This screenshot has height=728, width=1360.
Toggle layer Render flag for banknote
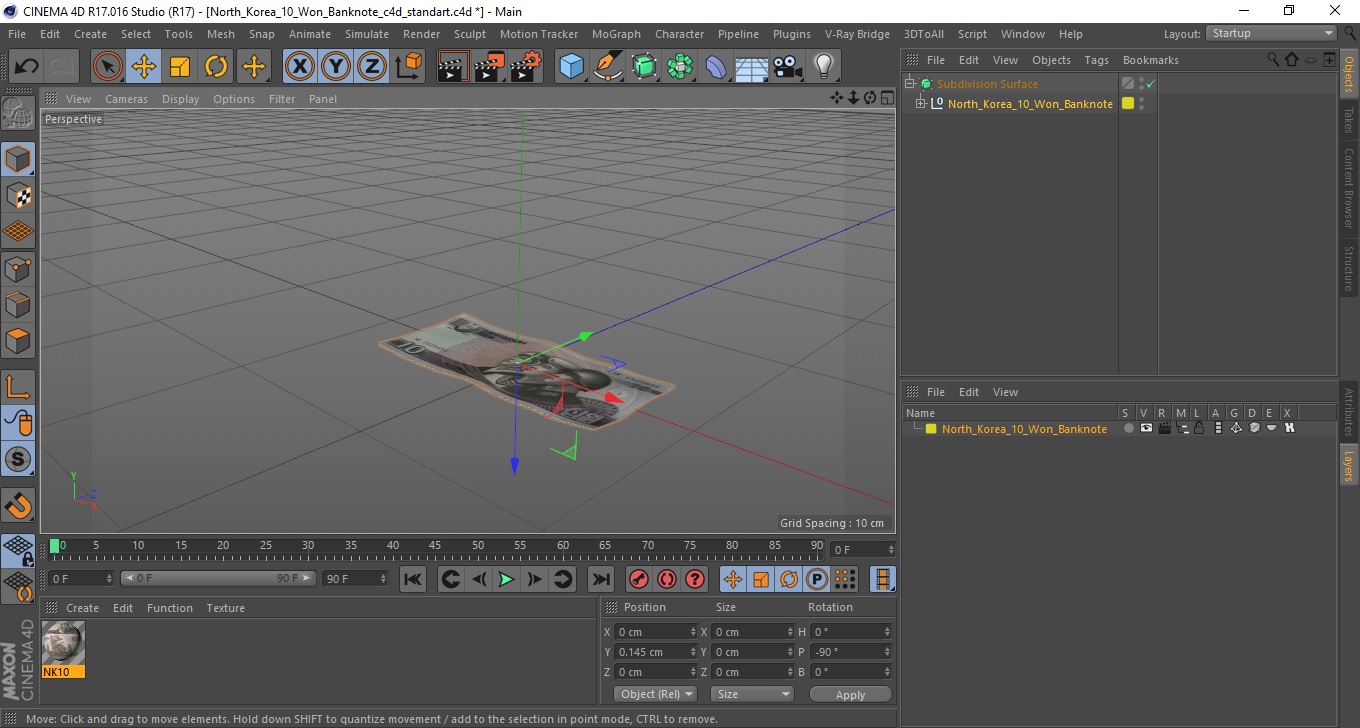1164,428
